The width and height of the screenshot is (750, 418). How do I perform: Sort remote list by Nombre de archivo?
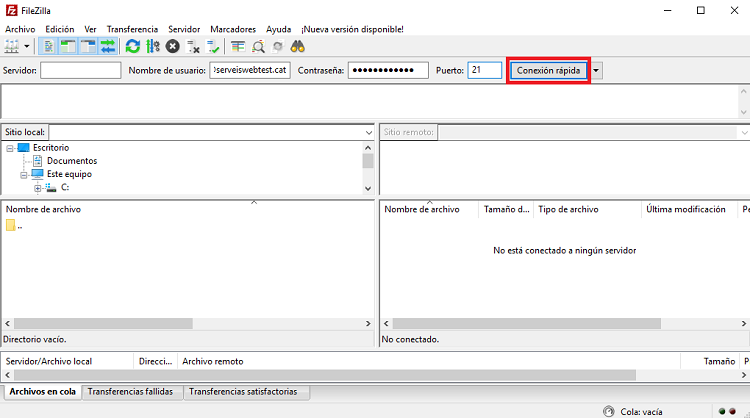(x=422, y=209)
